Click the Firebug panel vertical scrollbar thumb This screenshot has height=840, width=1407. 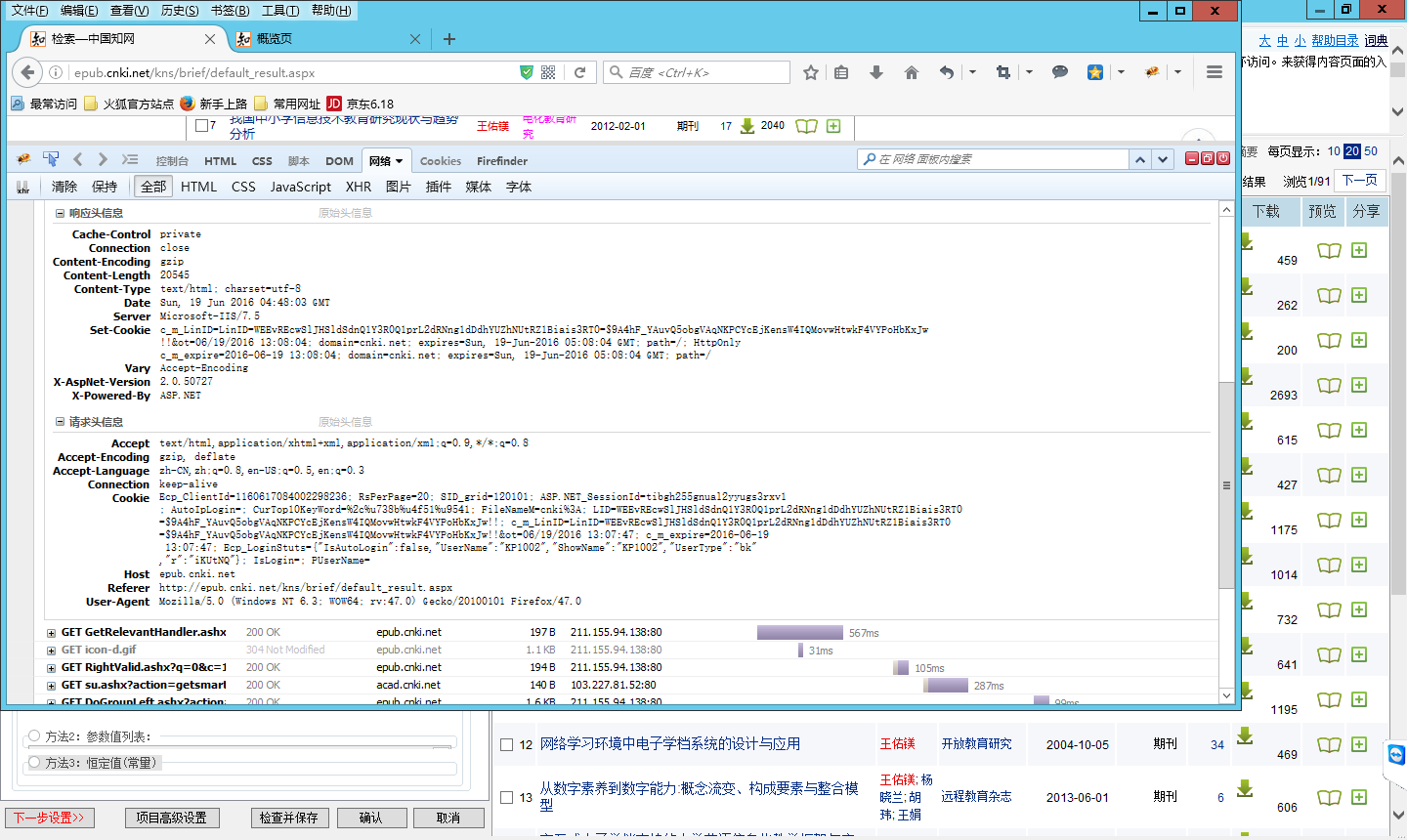coord(1226,485)
